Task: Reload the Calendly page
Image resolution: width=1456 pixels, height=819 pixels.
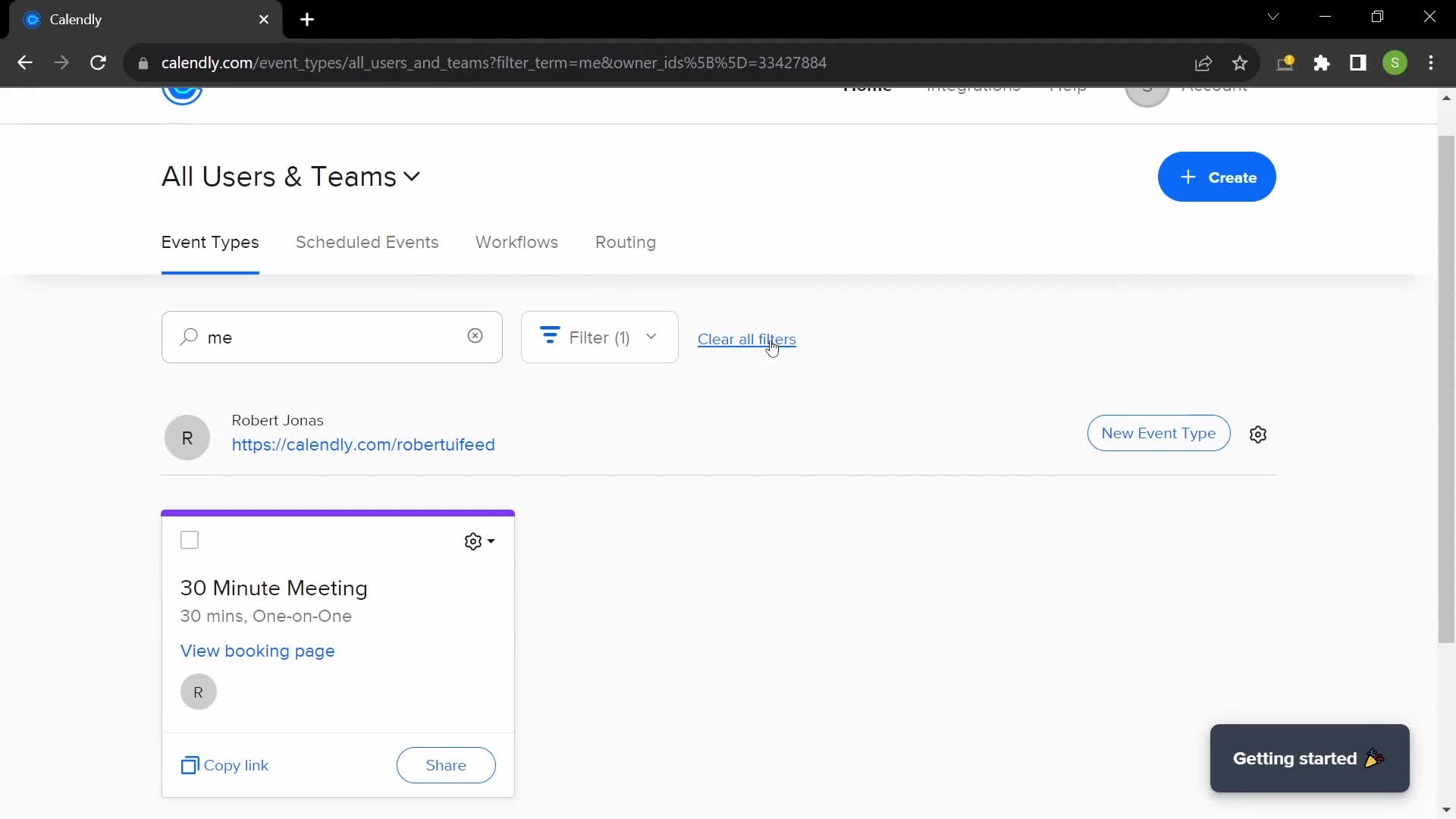Action: click(98, 63)
